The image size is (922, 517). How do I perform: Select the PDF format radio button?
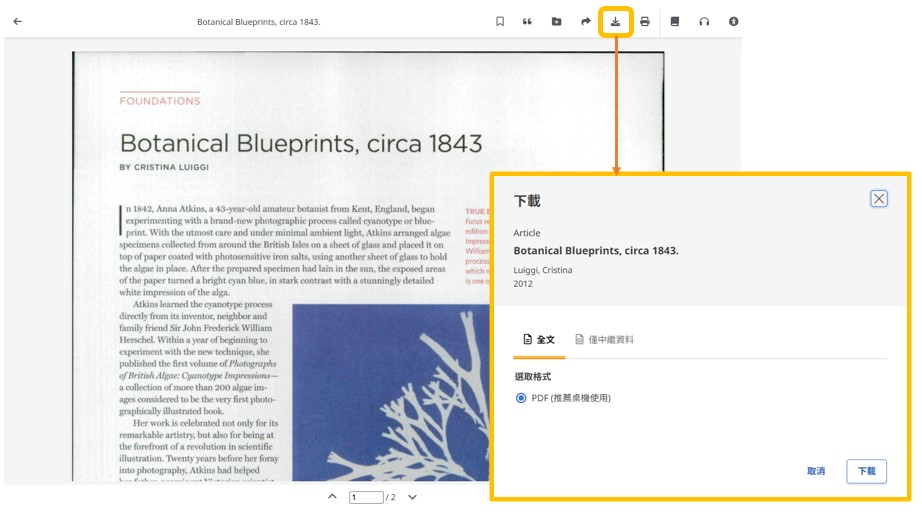(x=521, y=398)
